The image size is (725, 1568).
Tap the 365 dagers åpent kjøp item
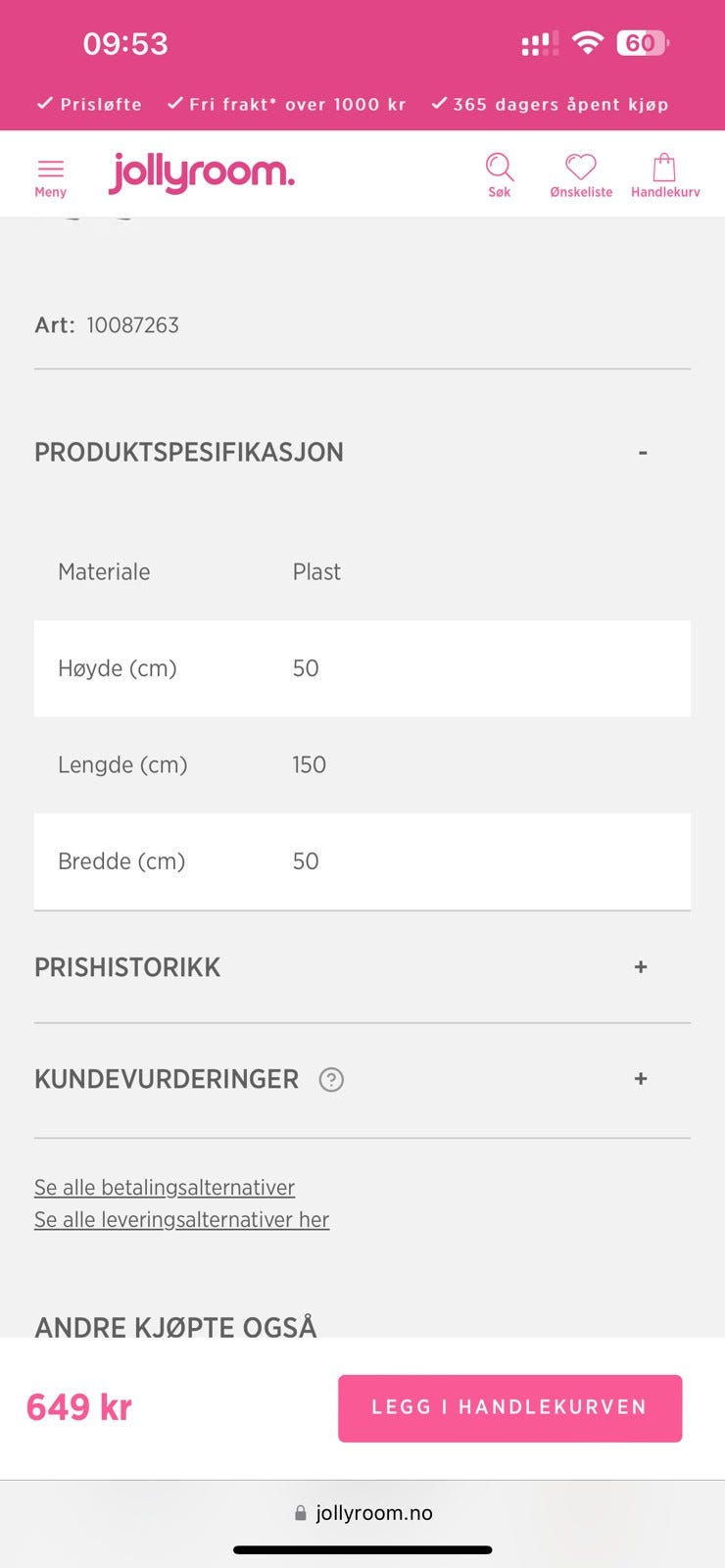pos(550,104)
